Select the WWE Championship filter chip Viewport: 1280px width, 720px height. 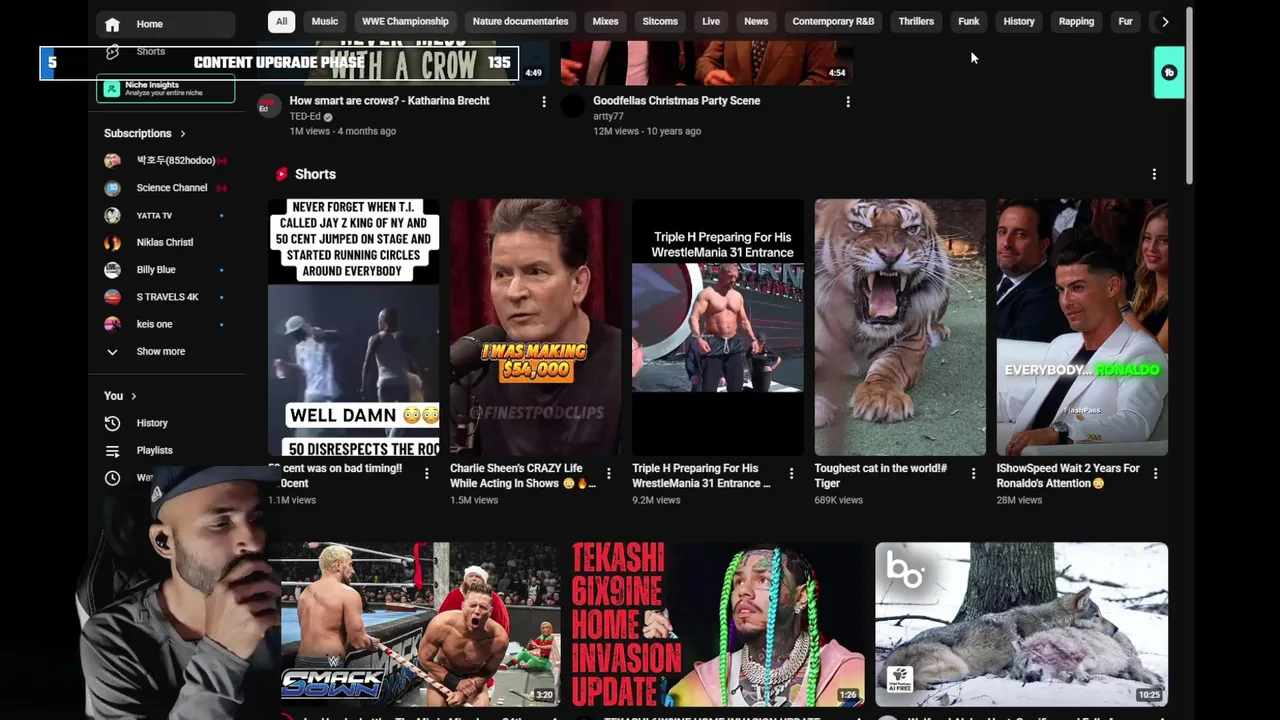click(x=404, y=21)
